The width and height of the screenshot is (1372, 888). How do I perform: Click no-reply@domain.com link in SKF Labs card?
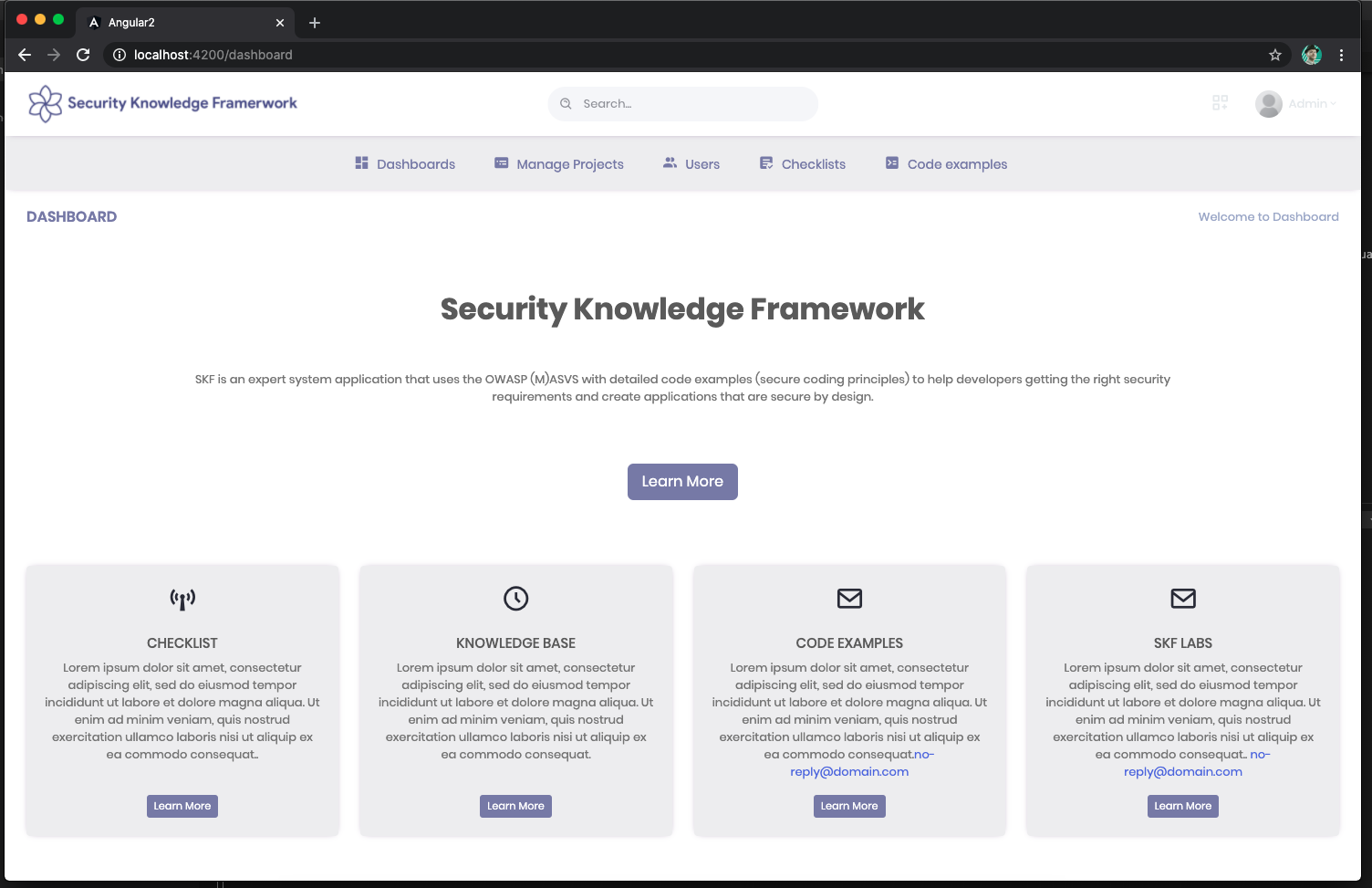click(x=1183, y=772)
